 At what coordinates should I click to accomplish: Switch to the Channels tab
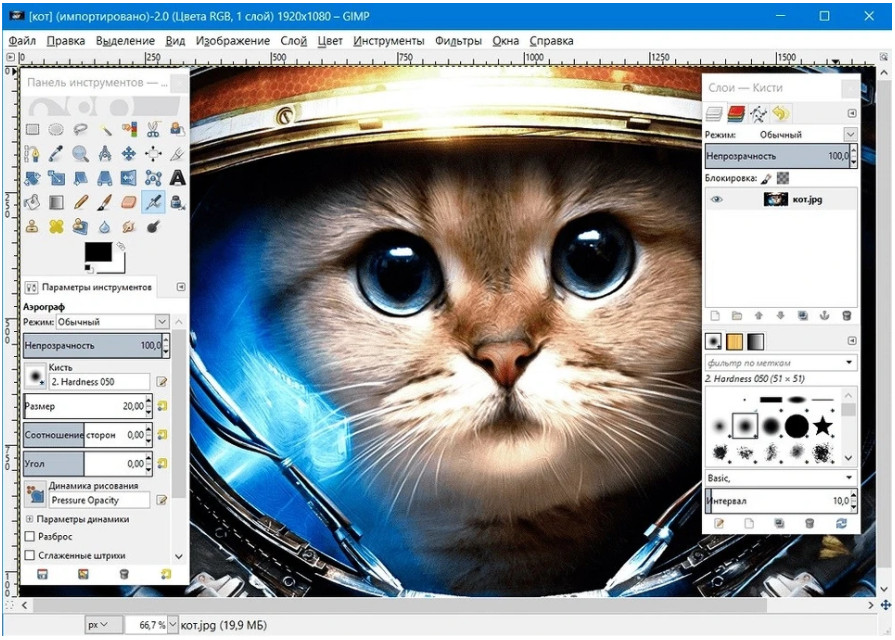coord(736,114)
